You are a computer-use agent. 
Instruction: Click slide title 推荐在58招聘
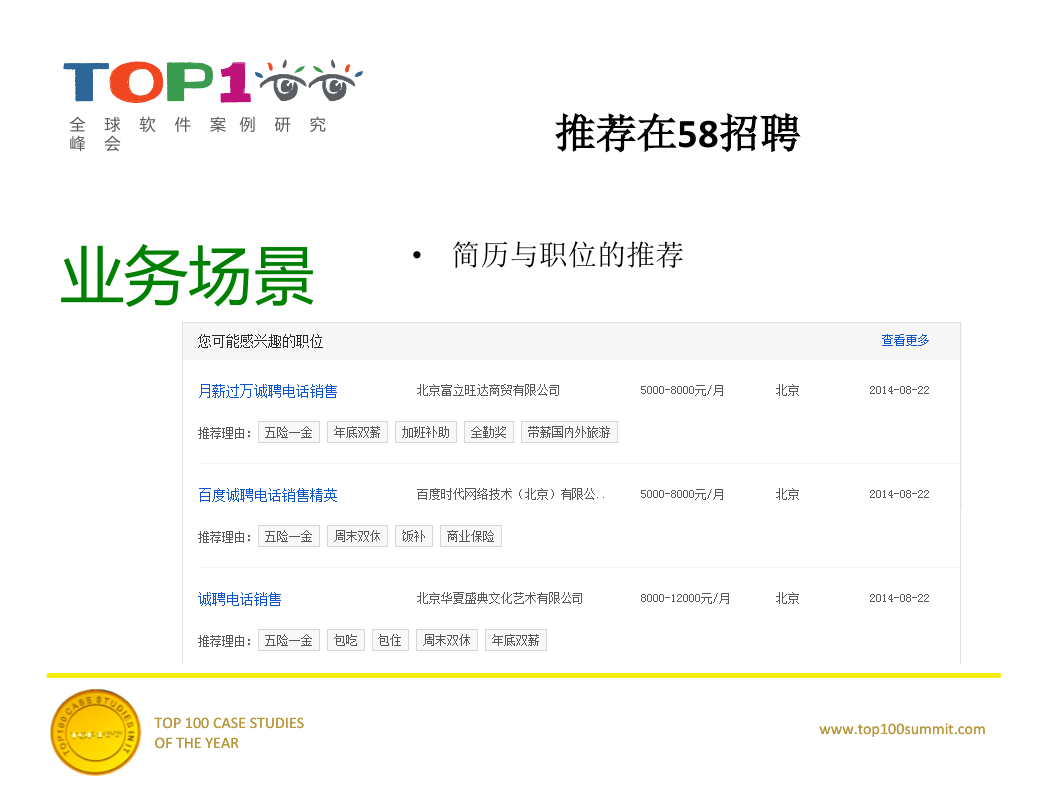tap(678, 133)
